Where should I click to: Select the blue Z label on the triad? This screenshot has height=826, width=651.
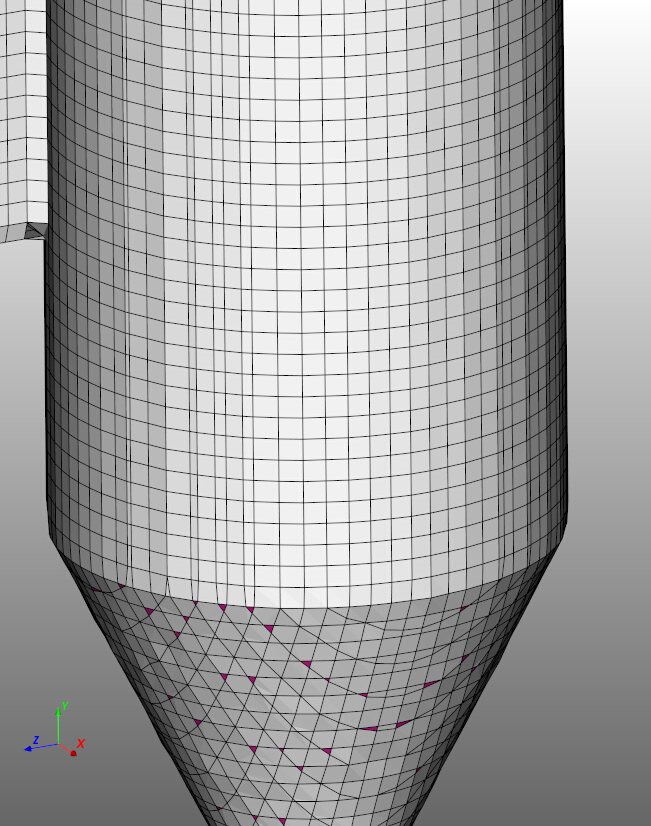pos(36,739)
